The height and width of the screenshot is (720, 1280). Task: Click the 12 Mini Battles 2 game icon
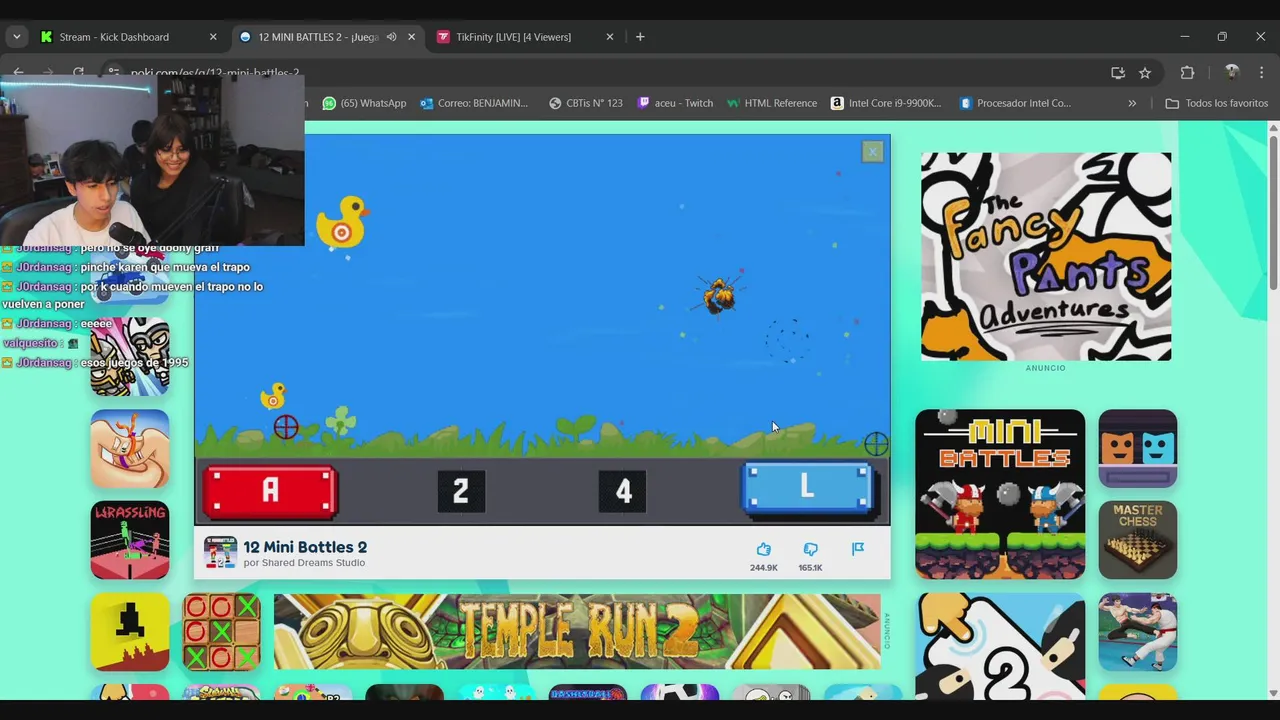click(220, 553)
